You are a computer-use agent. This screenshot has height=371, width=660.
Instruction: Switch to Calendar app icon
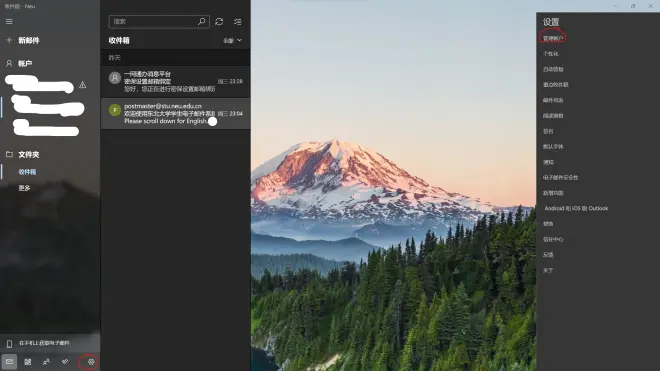pyautogui.click(x=28, y=362)
